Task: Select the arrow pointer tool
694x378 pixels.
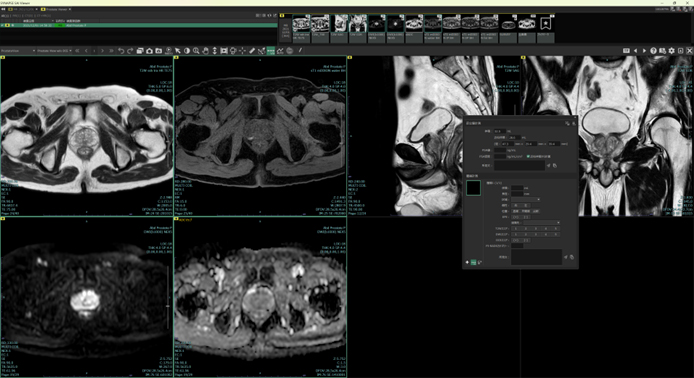Action: pyautogui.click(x=177, y=51)
